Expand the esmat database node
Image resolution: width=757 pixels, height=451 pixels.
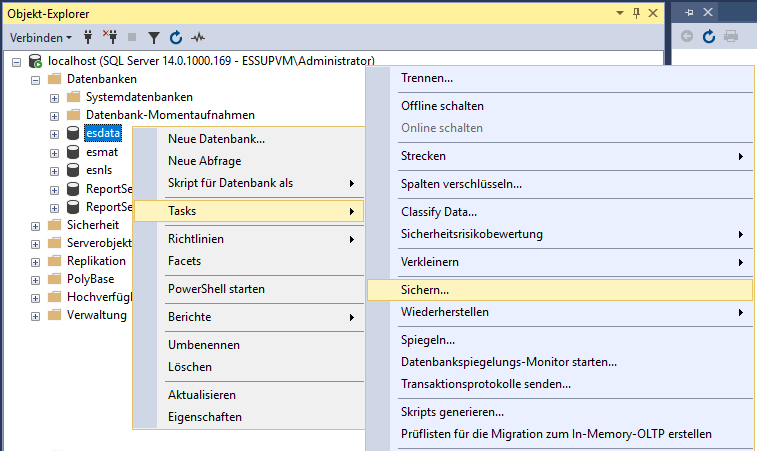[54, 154]
